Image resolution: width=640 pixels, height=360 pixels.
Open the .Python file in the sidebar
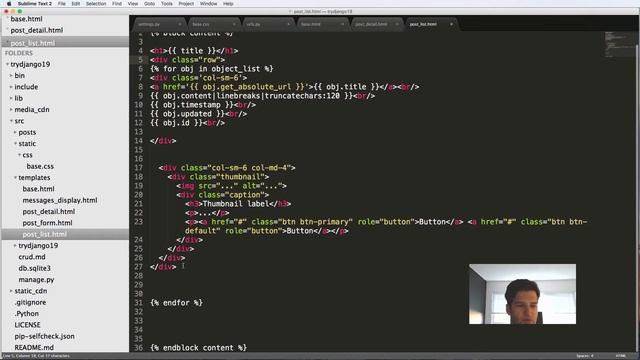[x=27, y=314]
